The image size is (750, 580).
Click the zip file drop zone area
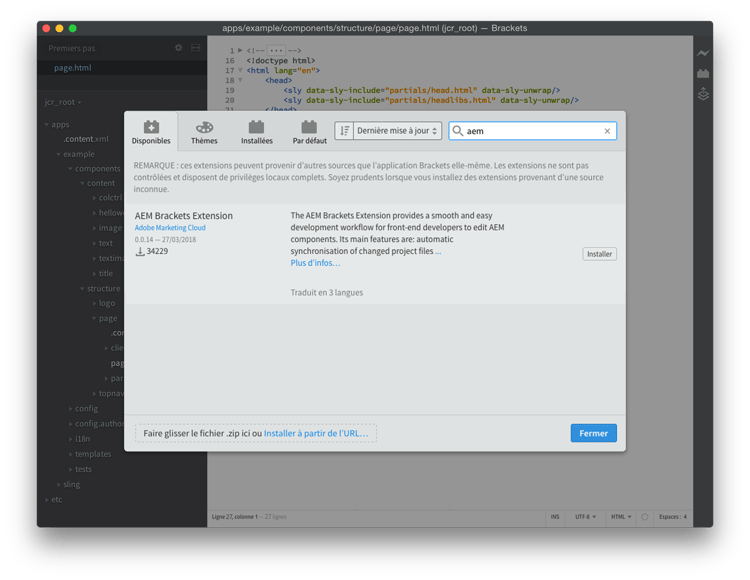[x=256, y=433]
